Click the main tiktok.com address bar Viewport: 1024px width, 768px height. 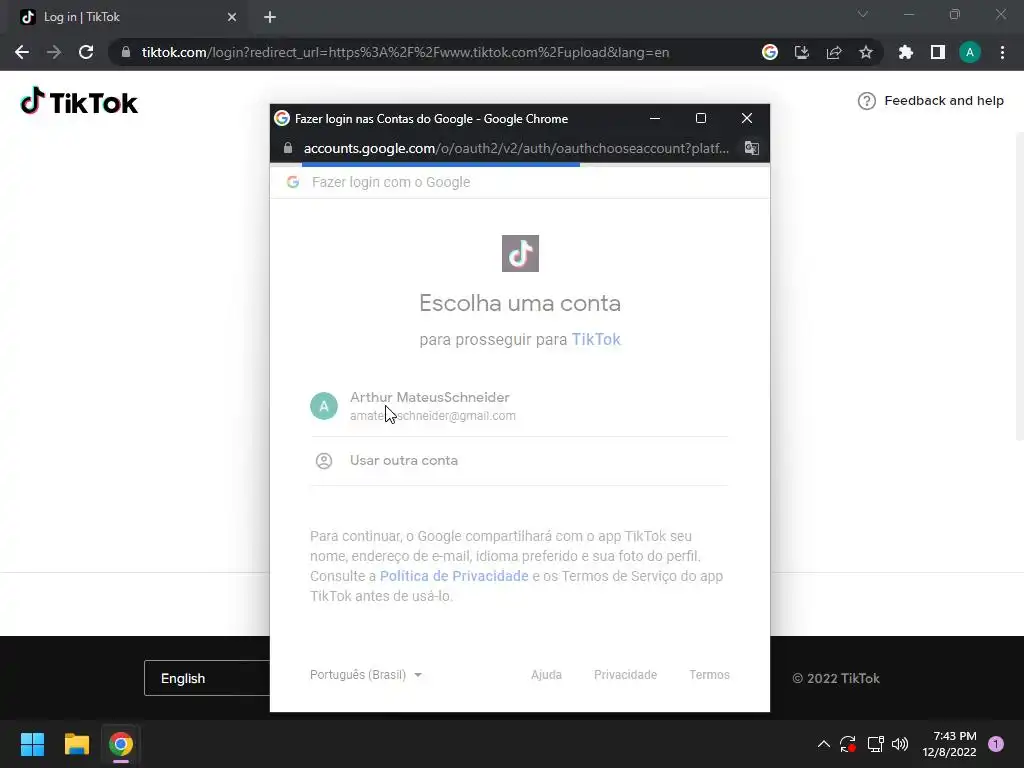pyautogui.click(x=405, y=52)
